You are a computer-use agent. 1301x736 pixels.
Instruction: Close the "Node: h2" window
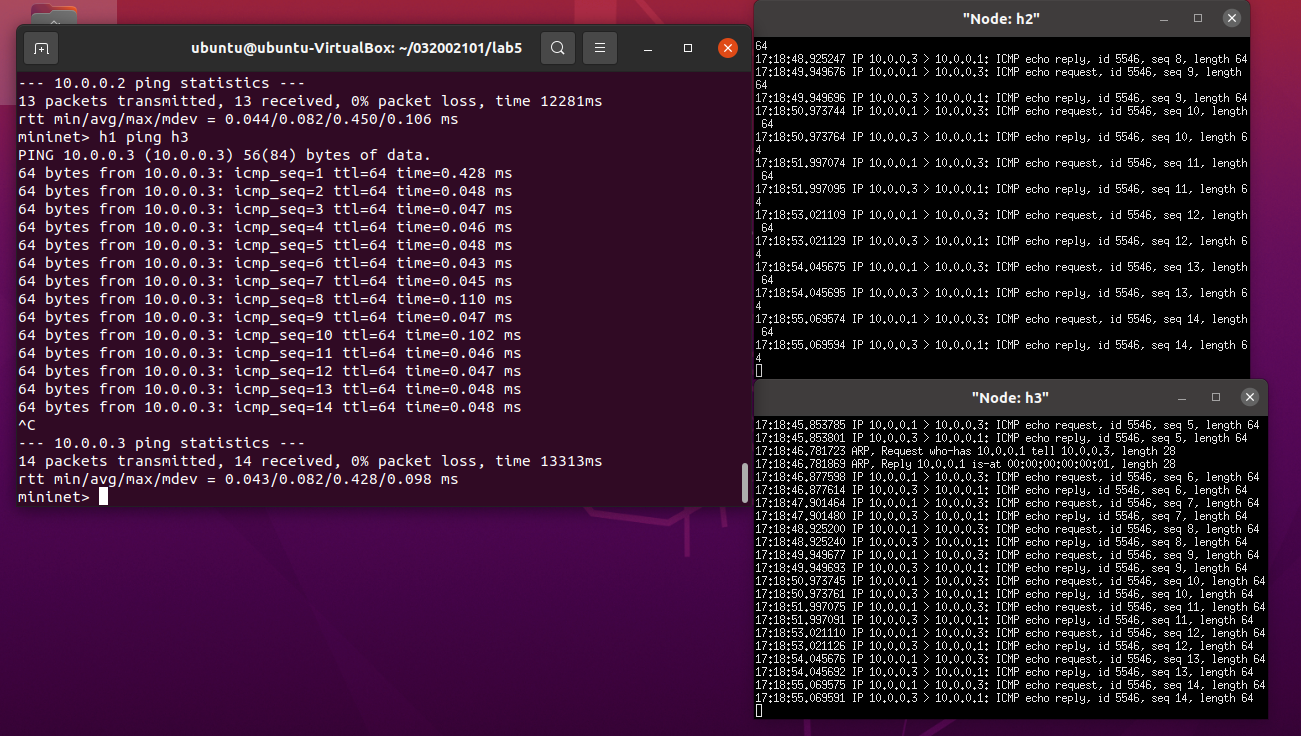coord(1232,18)
